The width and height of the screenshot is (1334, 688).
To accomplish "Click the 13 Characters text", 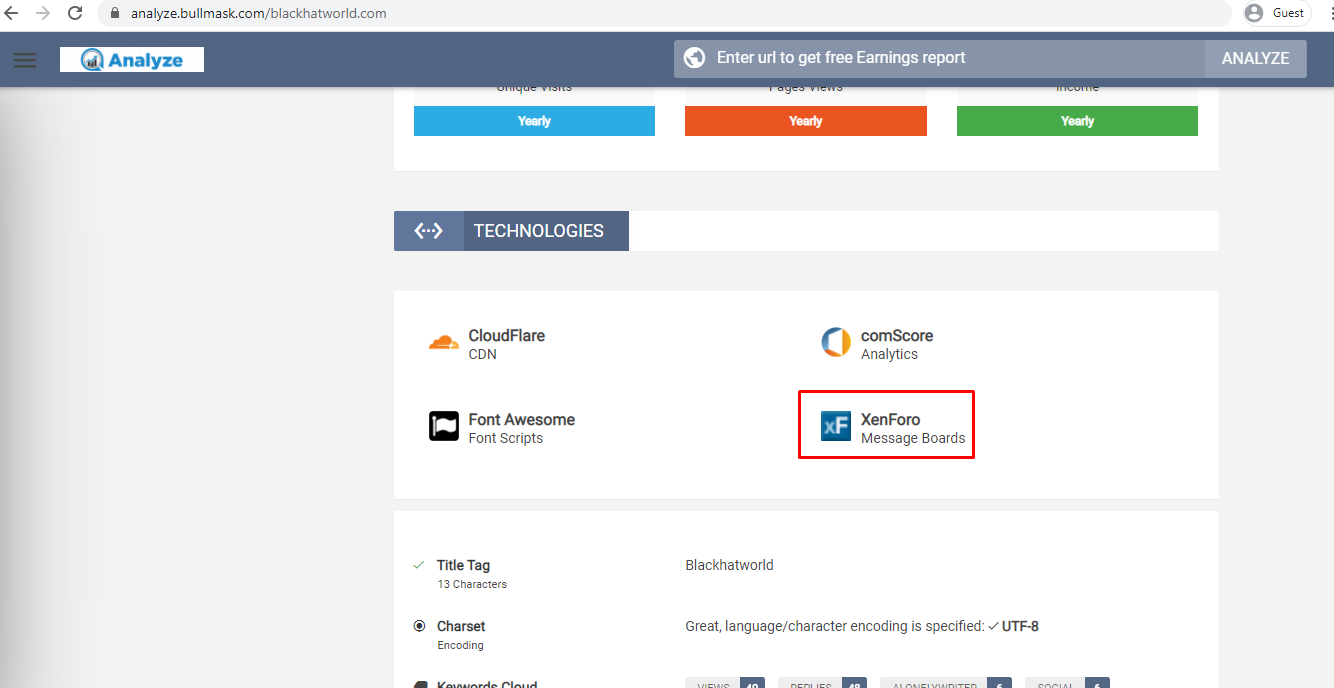I will click(x=472, y=584).
